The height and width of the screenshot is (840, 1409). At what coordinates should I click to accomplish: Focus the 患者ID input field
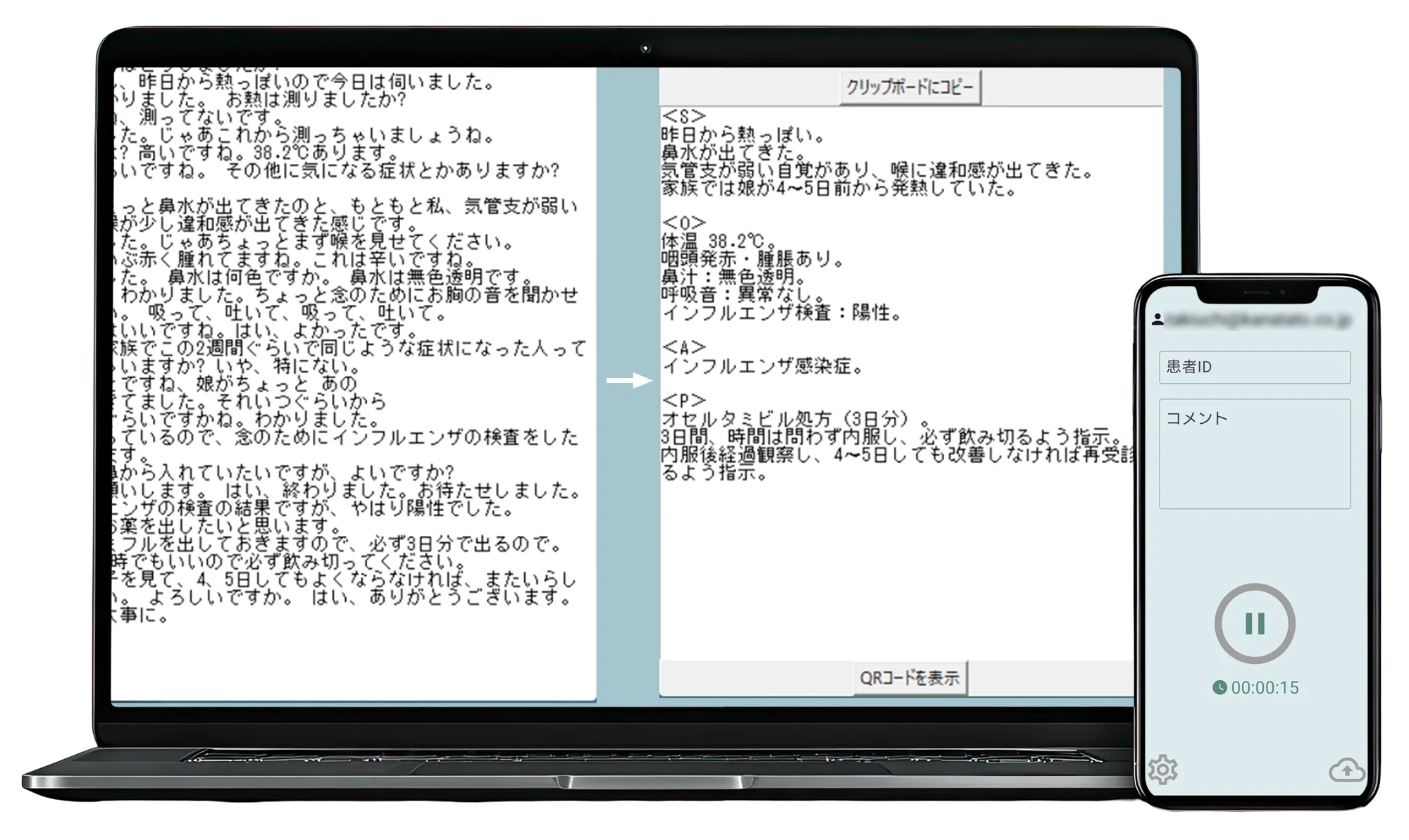coord(1254,367)
